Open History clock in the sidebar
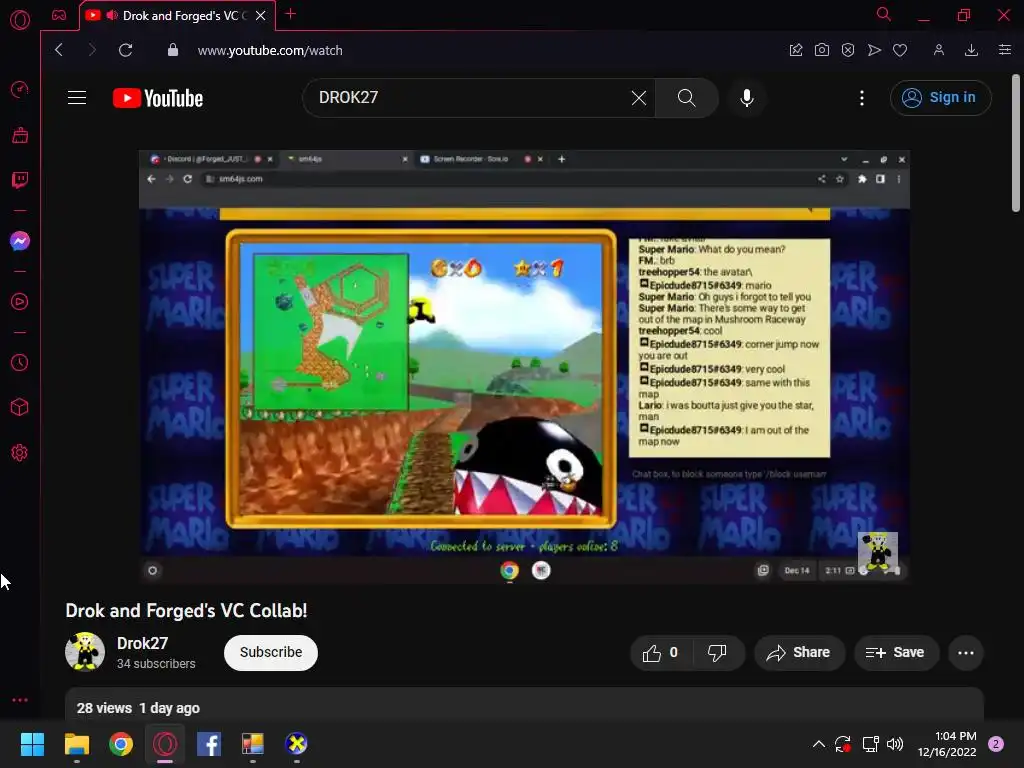This screenshot has height=768, width=1024. coord(20,362)
